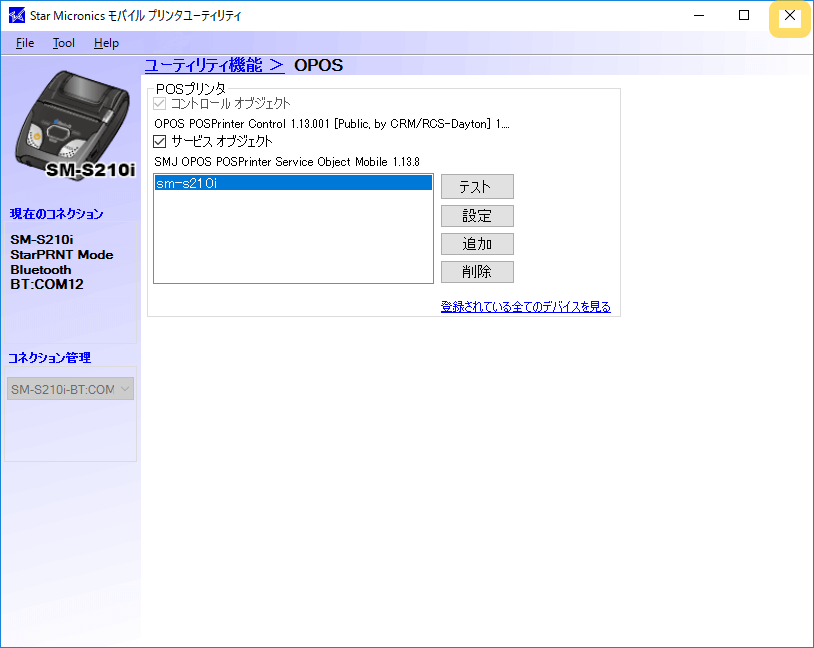This screenshot has width=814, height=648.
Task: Click the Star Micronics app icon in title bar
Action: tap(16, 16)
